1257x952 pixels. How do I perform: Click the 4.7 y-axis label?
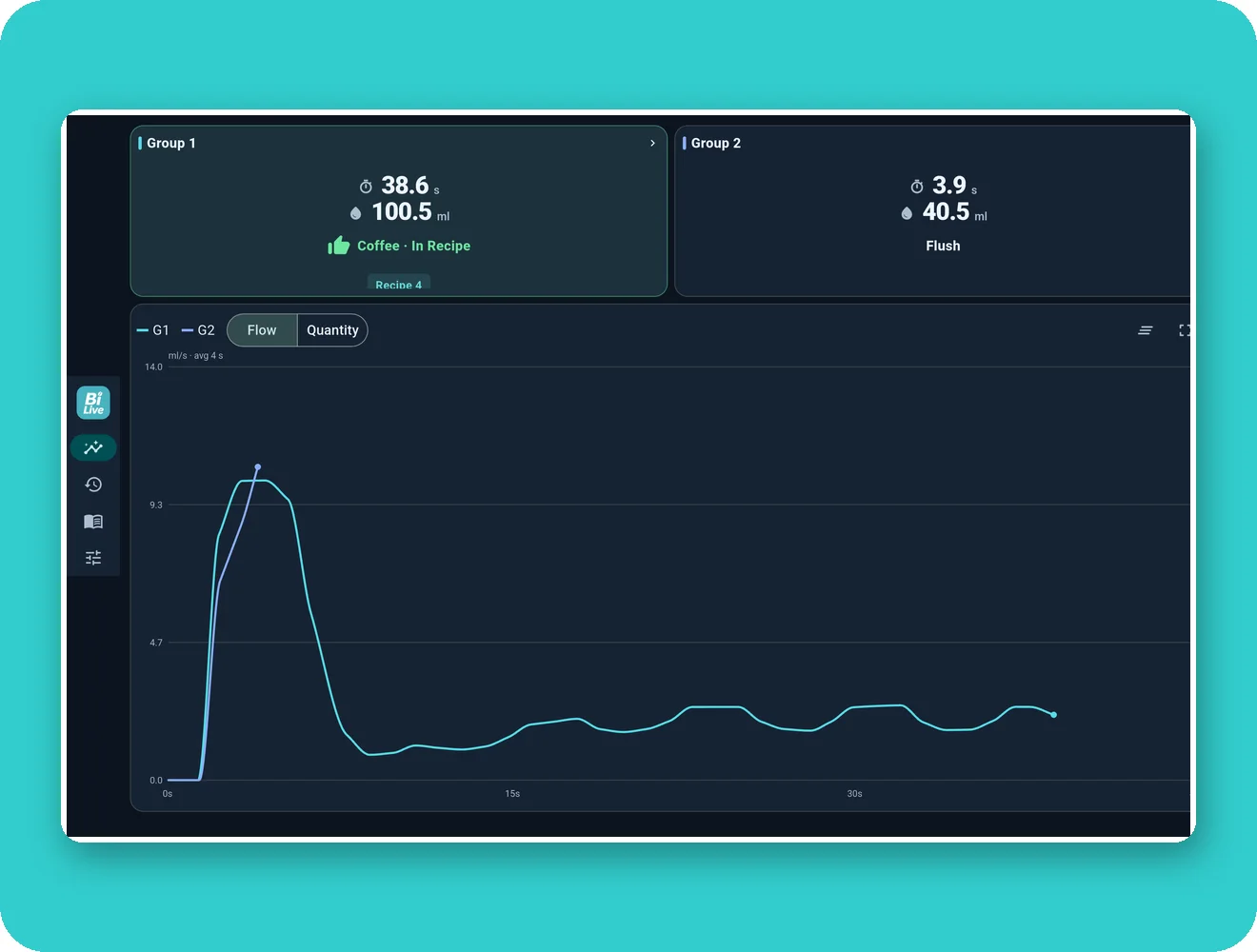coord(156,643)
